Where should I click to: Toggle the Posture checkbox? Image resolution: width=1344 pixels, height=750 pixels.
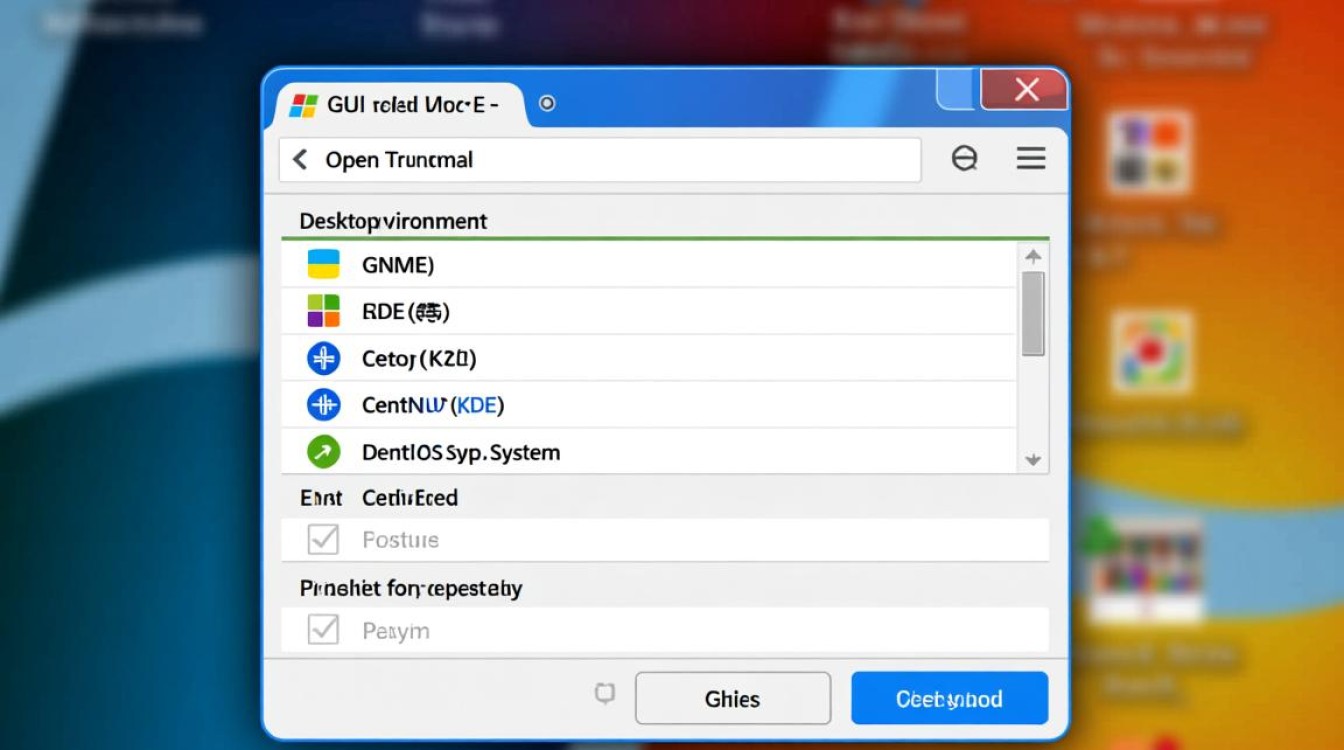[323, 540]
